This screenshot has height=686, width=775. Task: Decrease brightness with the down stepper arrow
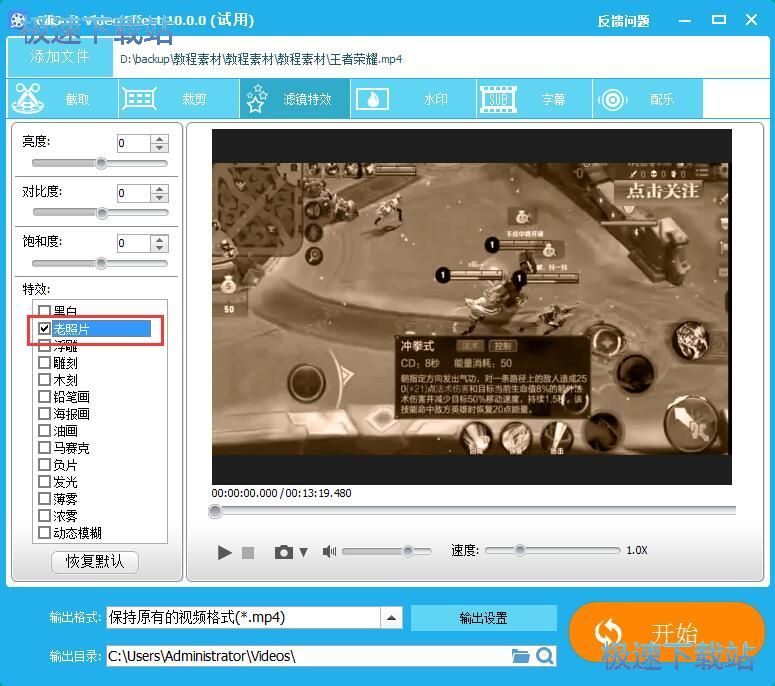click(159, 148)
